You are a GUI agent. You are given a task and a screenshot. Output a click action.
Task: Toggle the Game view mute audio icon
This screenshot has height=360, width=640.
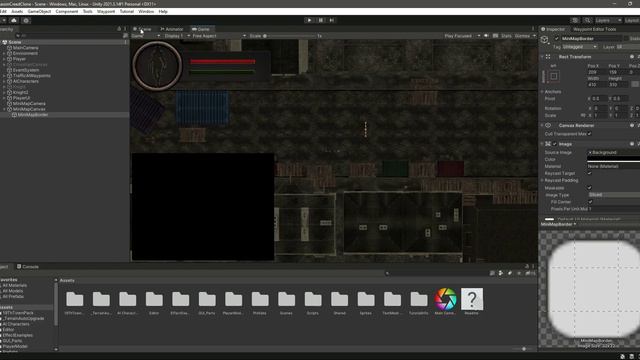click(x=486, y=36)
